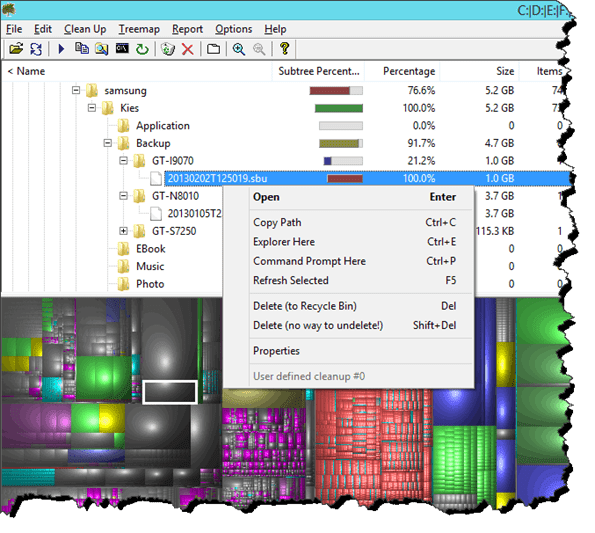Click the GT-I9070 folder icon
This screenshot has height=533, width=595.
click(139, 161)
